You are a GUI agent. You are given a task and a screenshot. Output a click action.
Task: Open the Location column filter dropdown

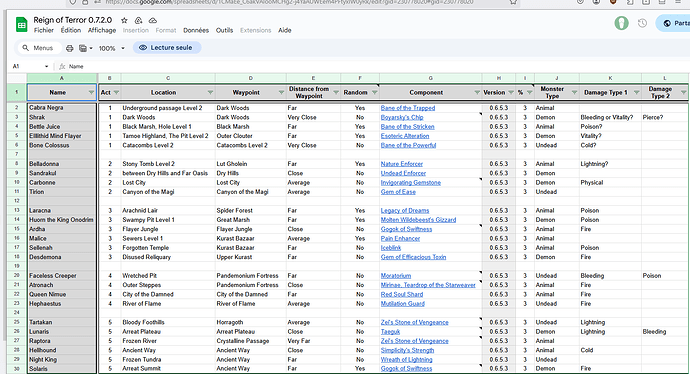210,92
